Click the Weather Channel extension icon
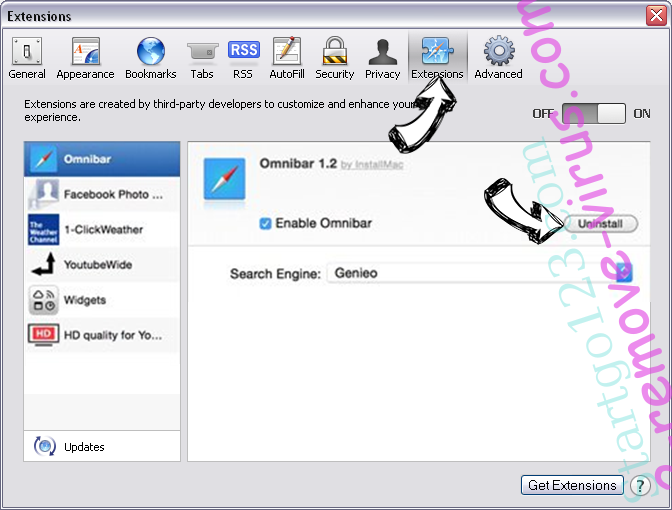The image size is (672, 510). tap(43, 230)
